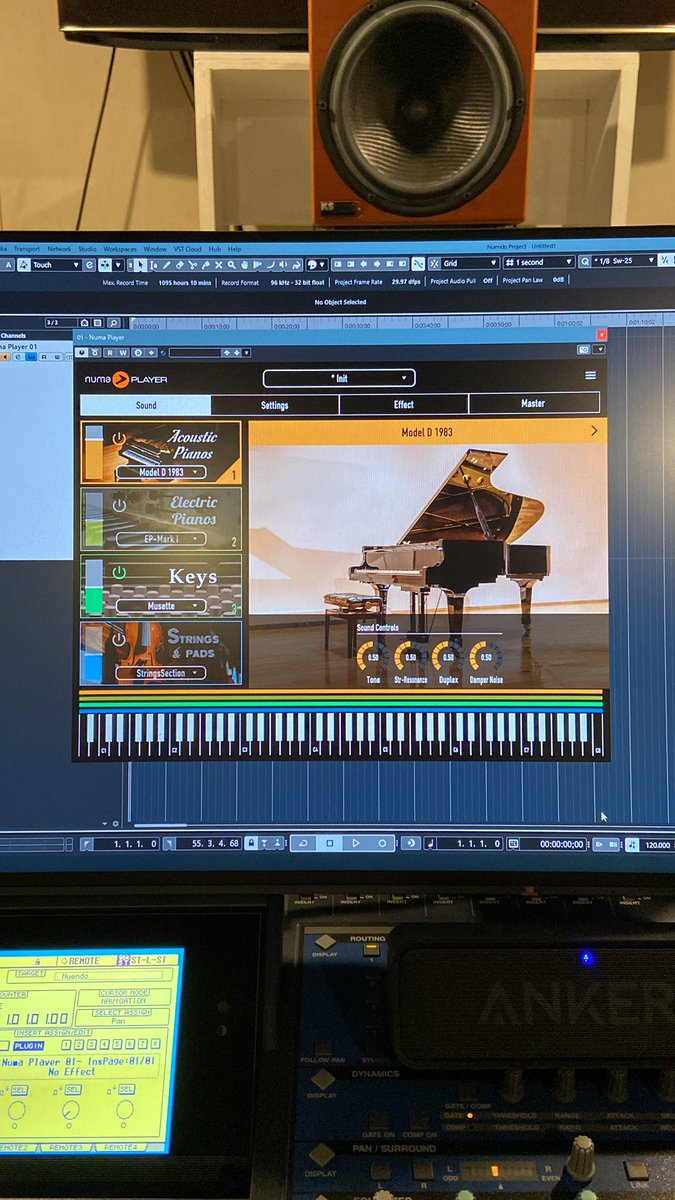Click Acoustic Pianos volume level bar
This screenshot has height=1200, width=675.
tap(94, 453)
